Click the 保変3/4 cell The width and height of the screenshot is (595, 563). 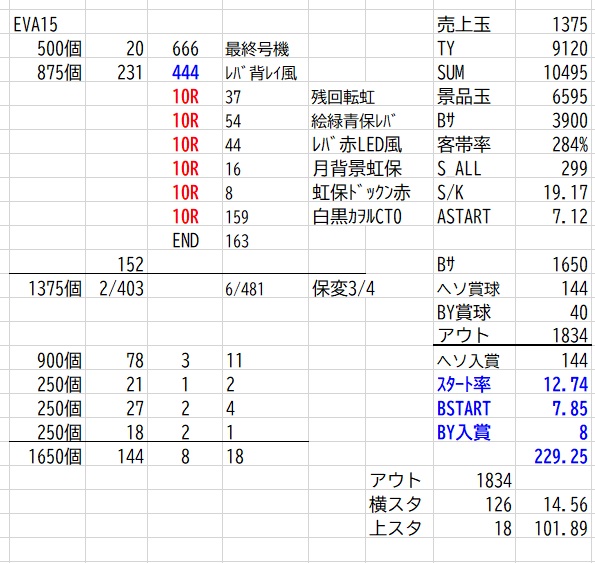click(x=343, y=289)
